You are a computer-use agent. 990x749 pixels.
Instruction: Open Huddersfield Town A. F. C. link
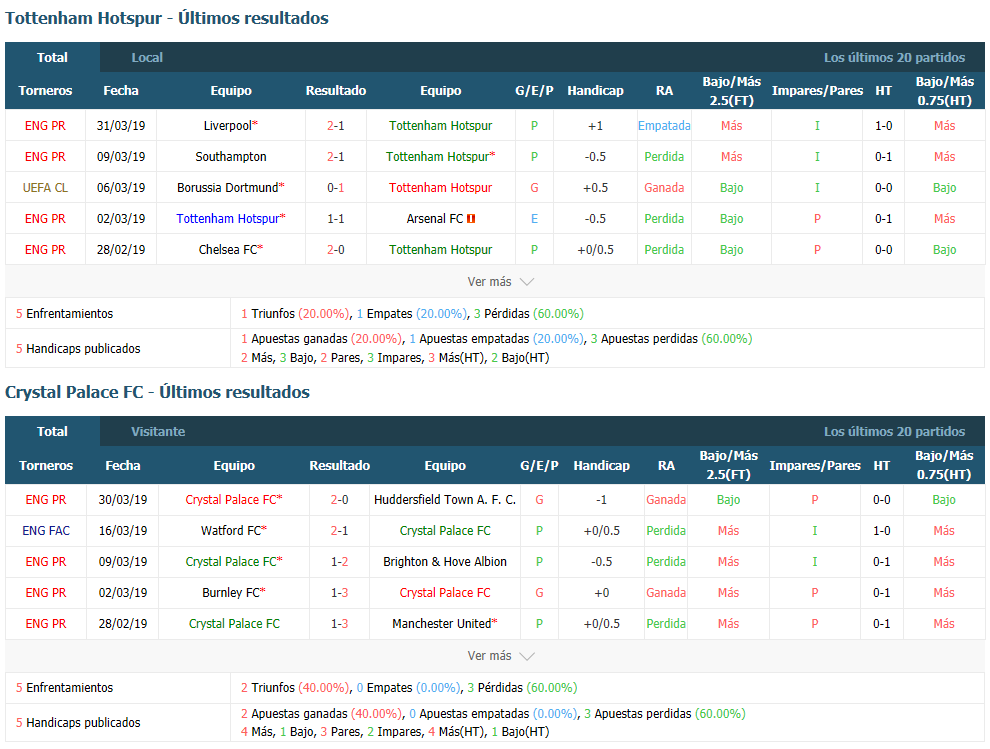point(444,500)
